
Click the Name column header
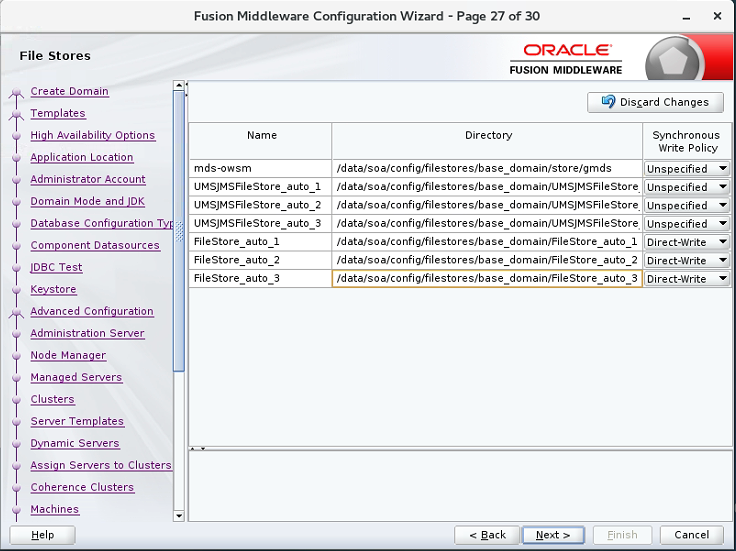pos(261,141)
